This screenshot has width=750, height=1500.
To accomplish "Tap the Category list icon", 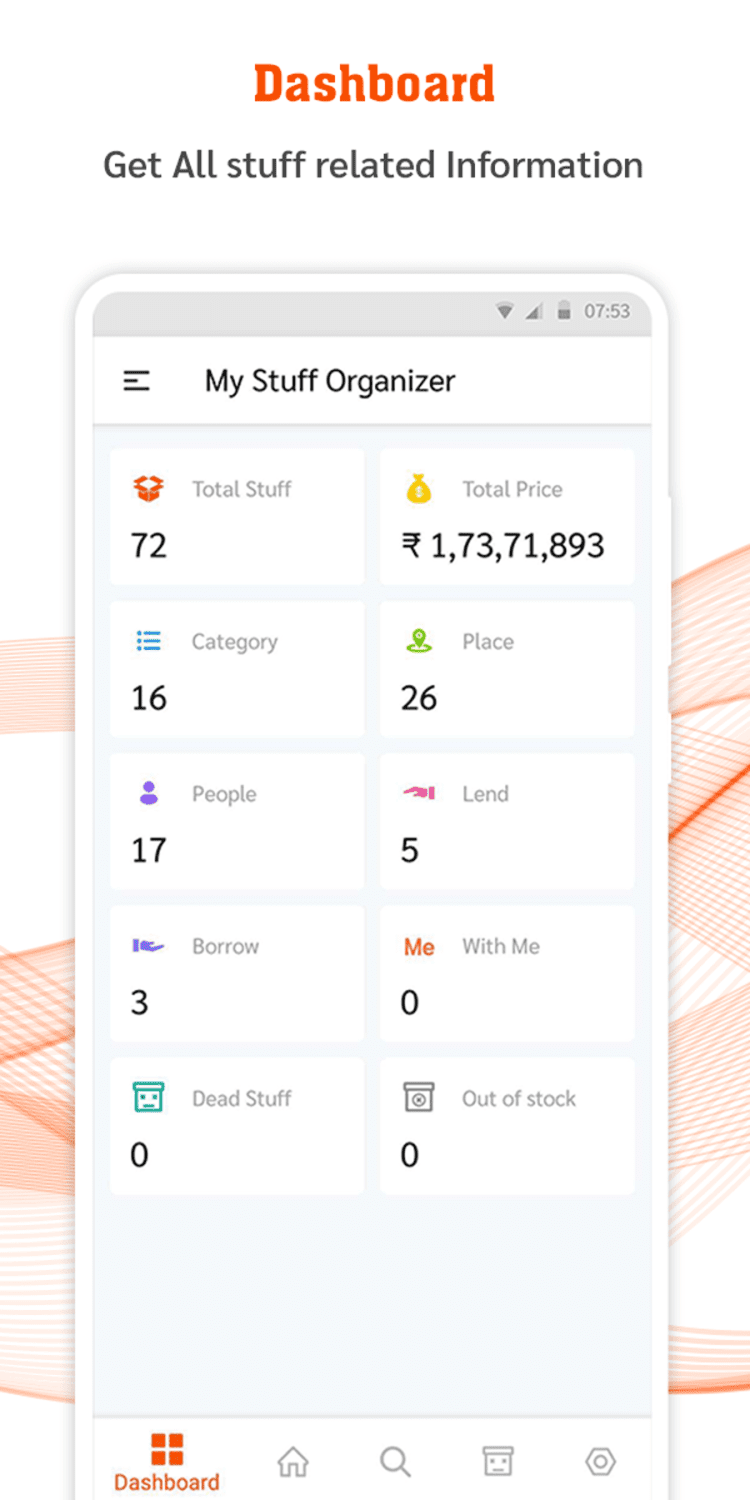I will [148, 641].
